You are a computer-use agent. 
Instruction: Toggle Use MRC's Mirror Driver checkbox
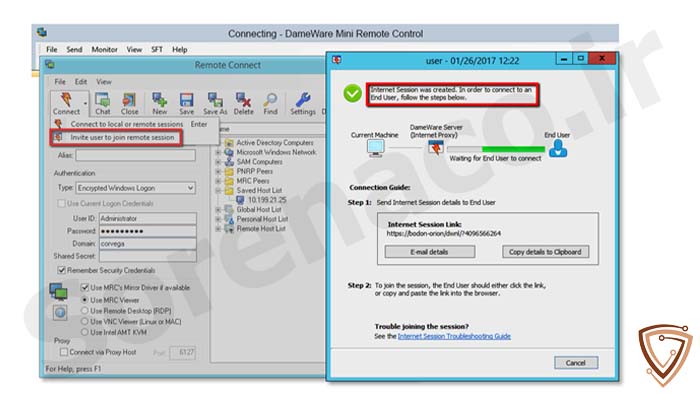pos(84,287)
